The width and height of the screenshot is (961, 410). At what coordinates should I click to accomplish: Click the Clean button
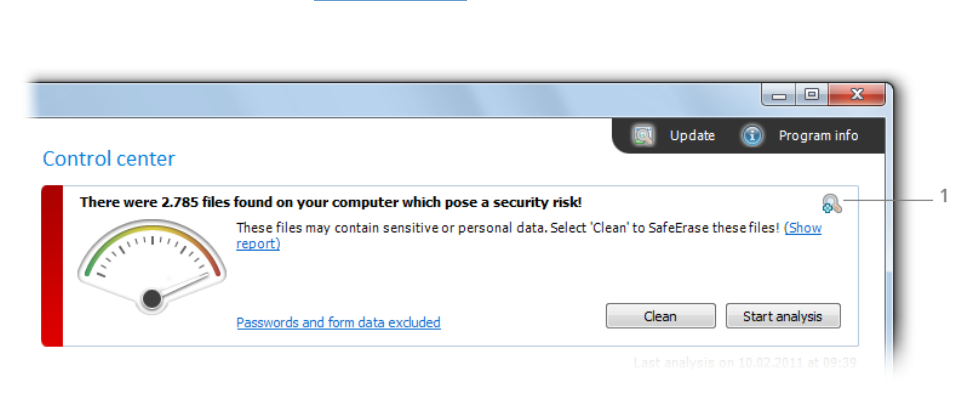(661, 316)
